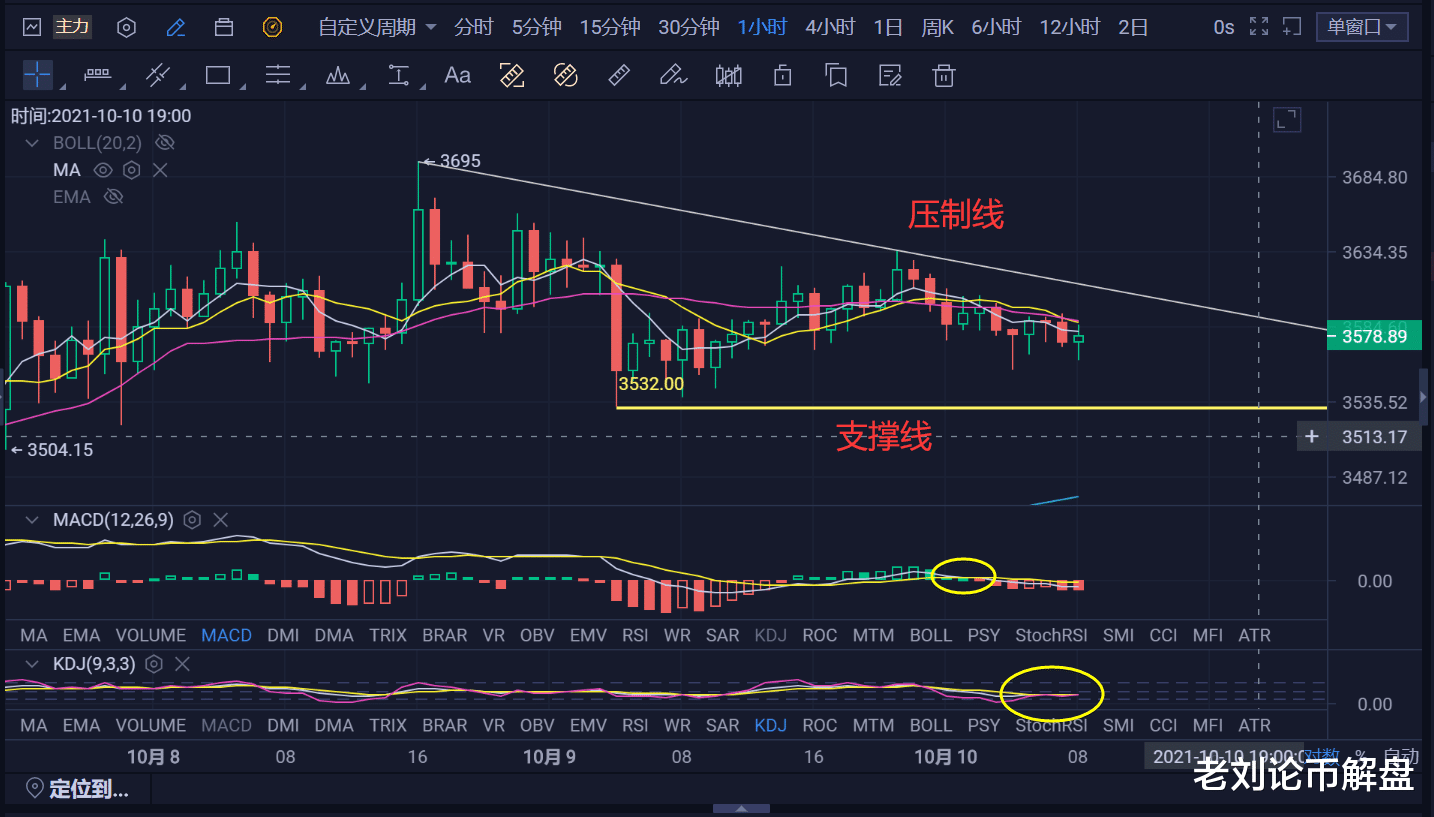Image resolution: width=1434 pixels, height=817 pixels.
Task: Open the 单窗口 layout dropdown
Action: (x=1362, y=27)
